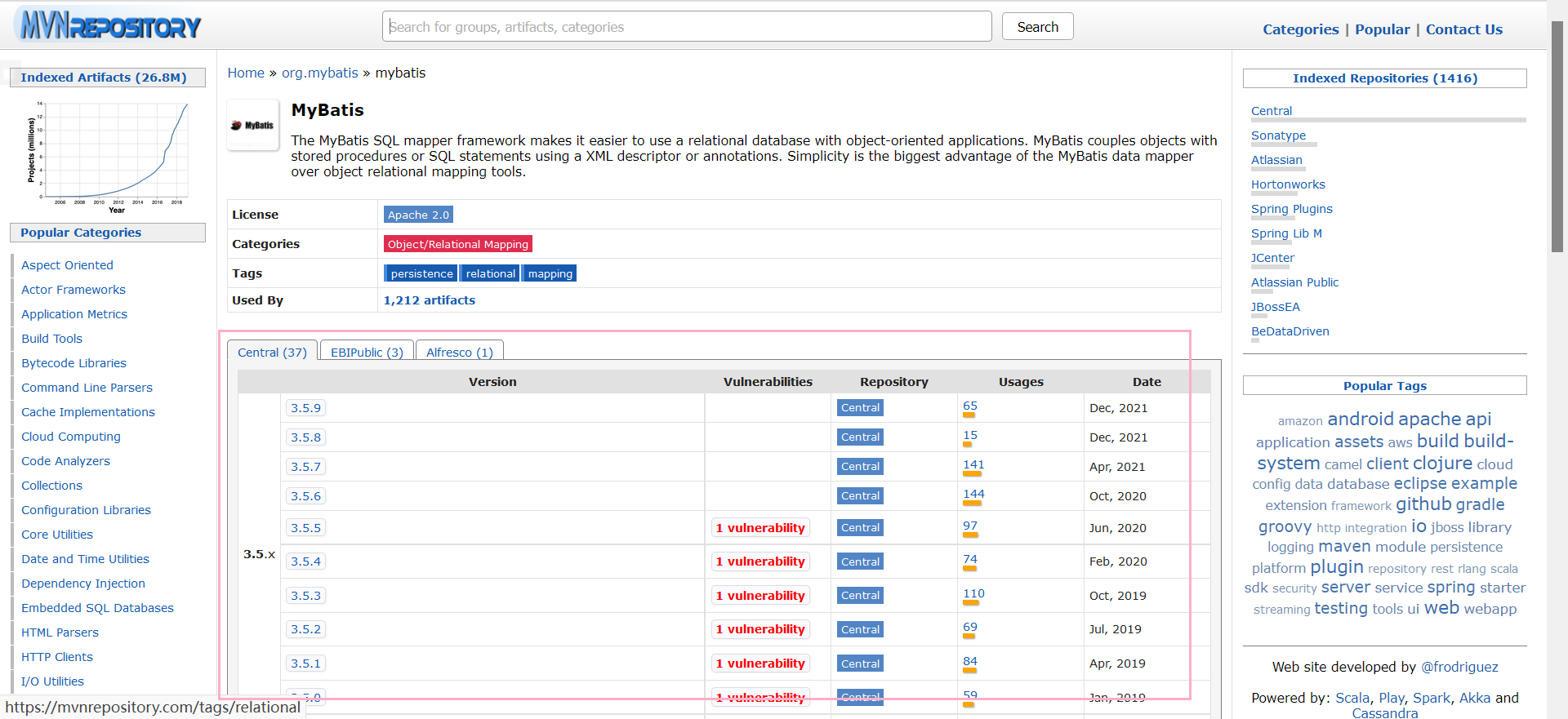Open version 3.5.7
The height and width of the screenshot is (719, 1568).
pyautogui.click(x=305, y=467)
